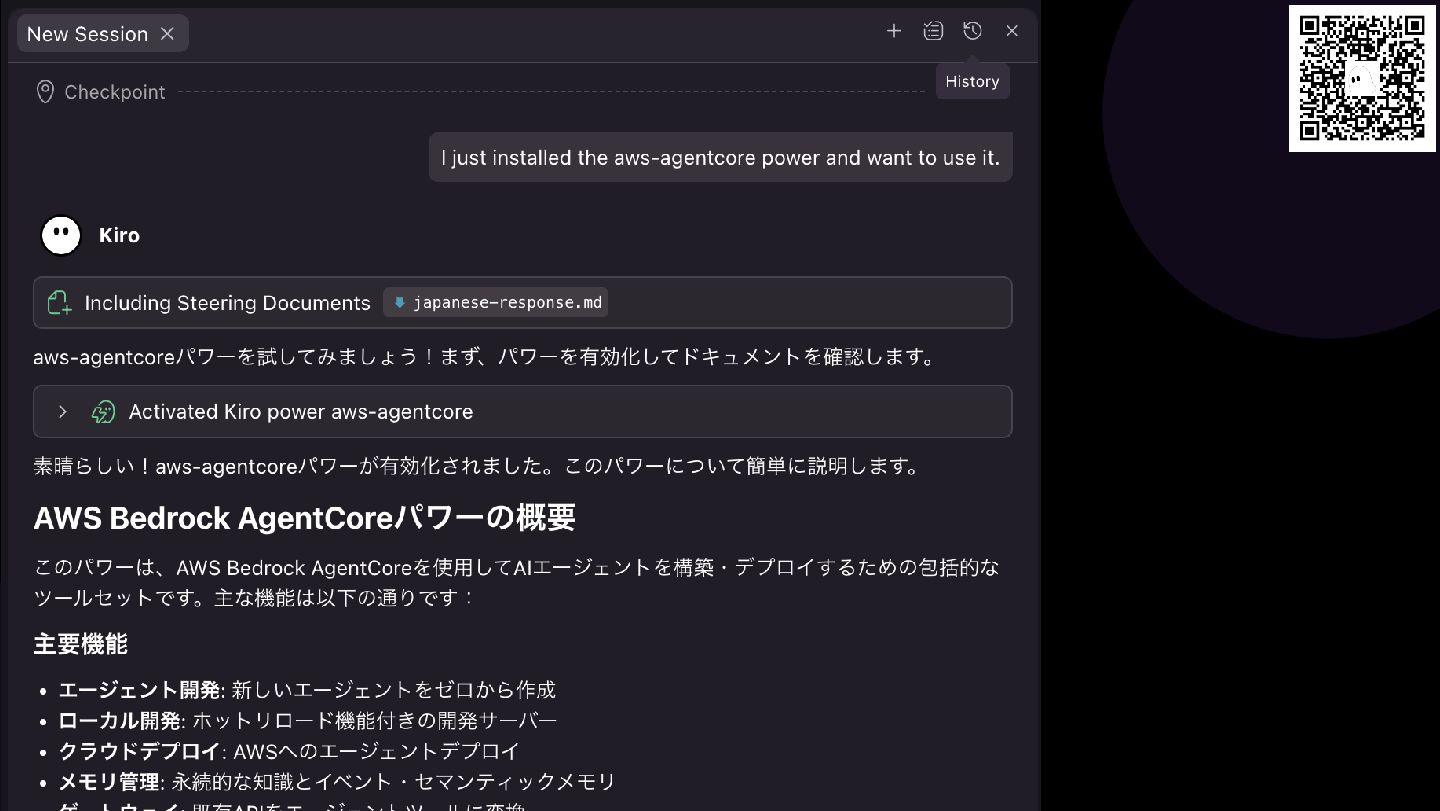Click the History tooltip
This screenshot has width=1440, height=811.
(x=972, y=82)
